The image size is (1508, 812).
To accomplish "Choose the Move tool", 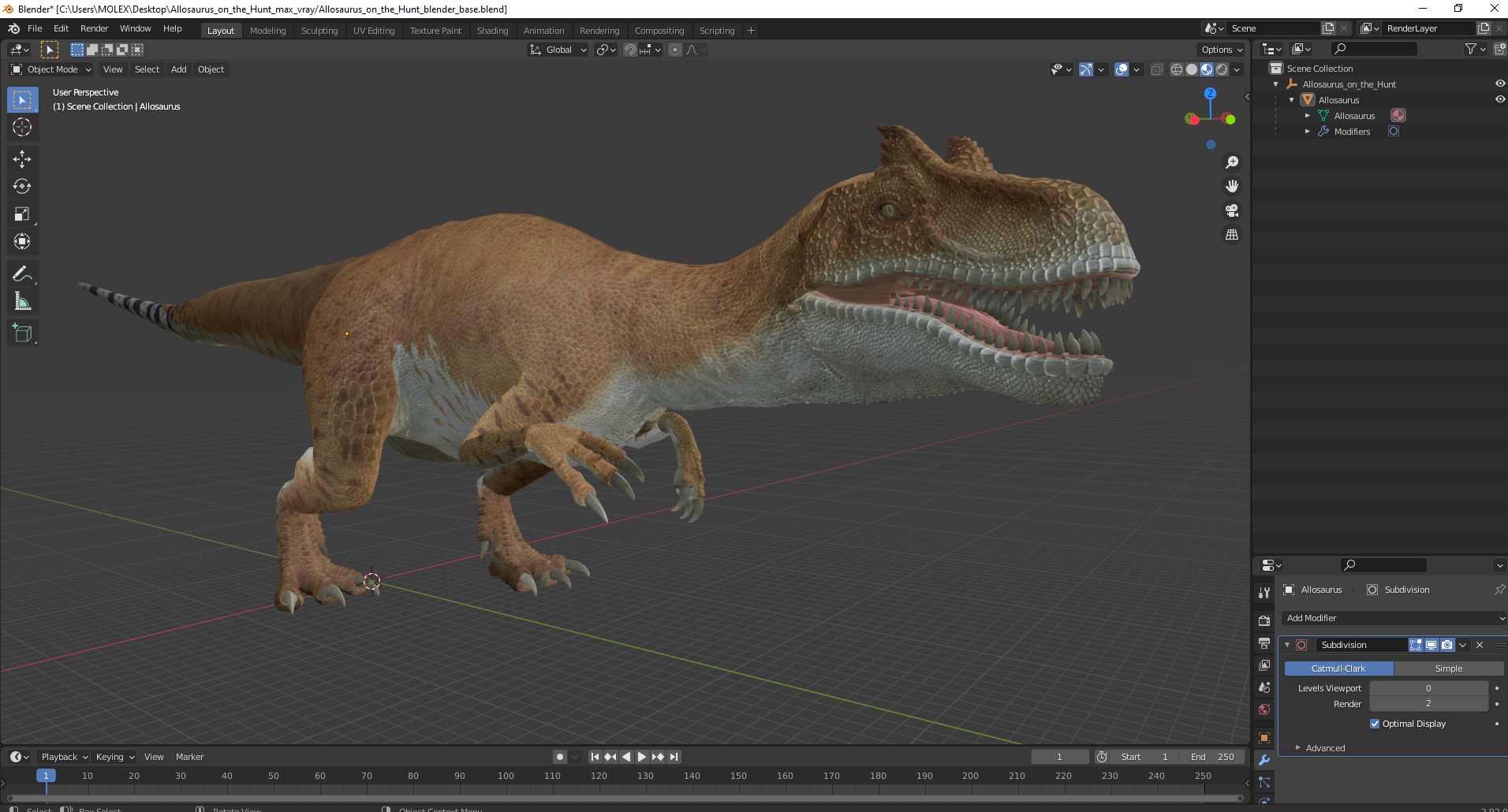I will pos(22,159).
